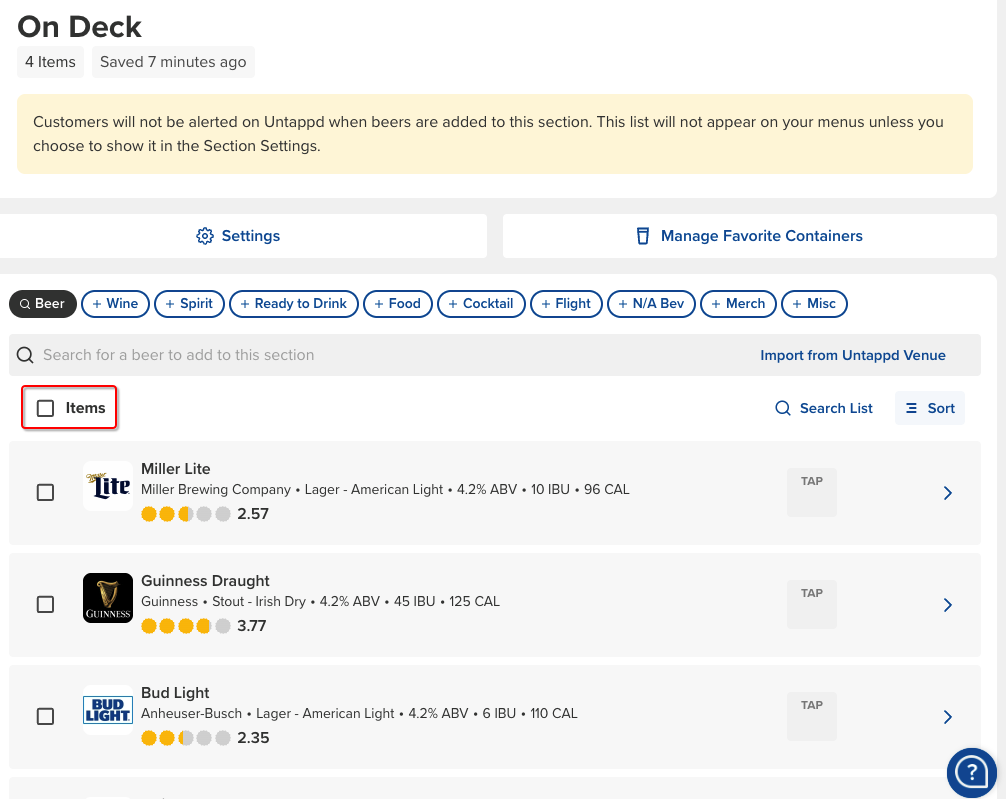Click the gear icon beside Settings

205,236
